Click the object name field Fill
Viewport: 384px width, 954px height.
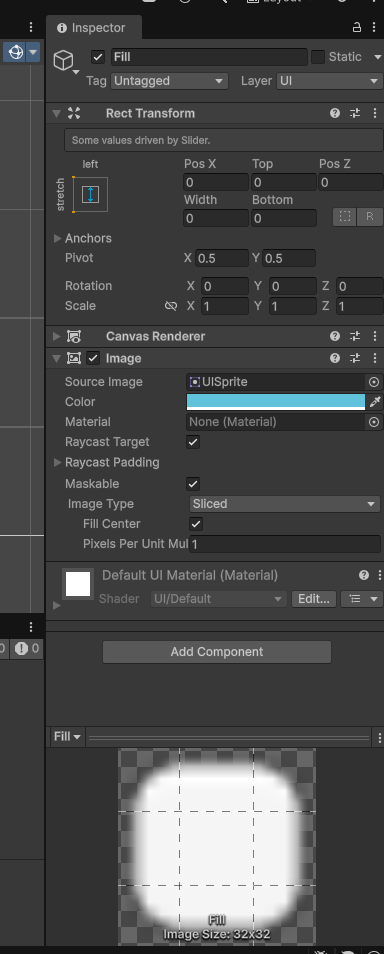point(209,57)
